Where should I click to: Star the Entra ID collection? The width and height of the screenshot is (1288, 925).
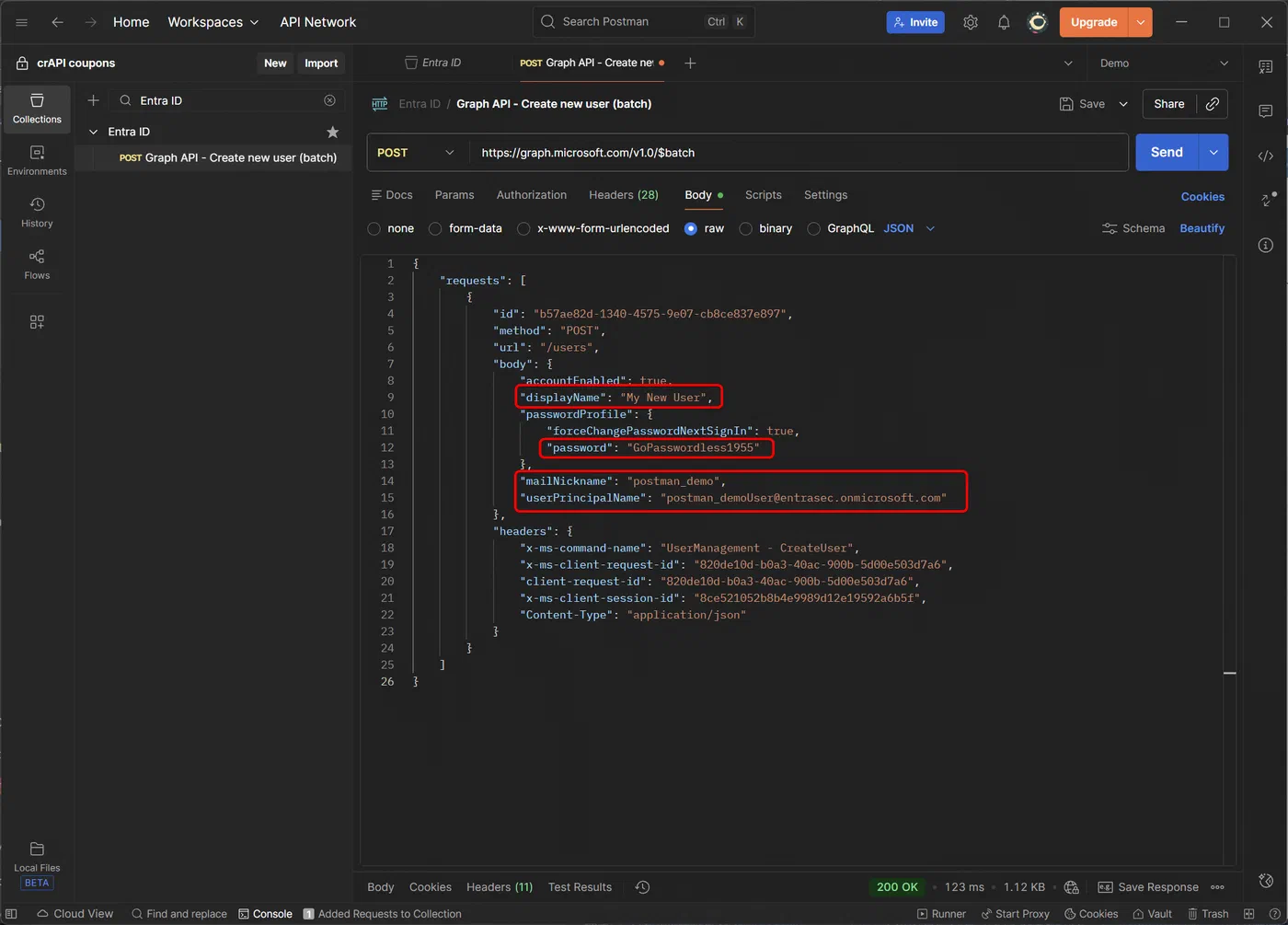[333, 132]
